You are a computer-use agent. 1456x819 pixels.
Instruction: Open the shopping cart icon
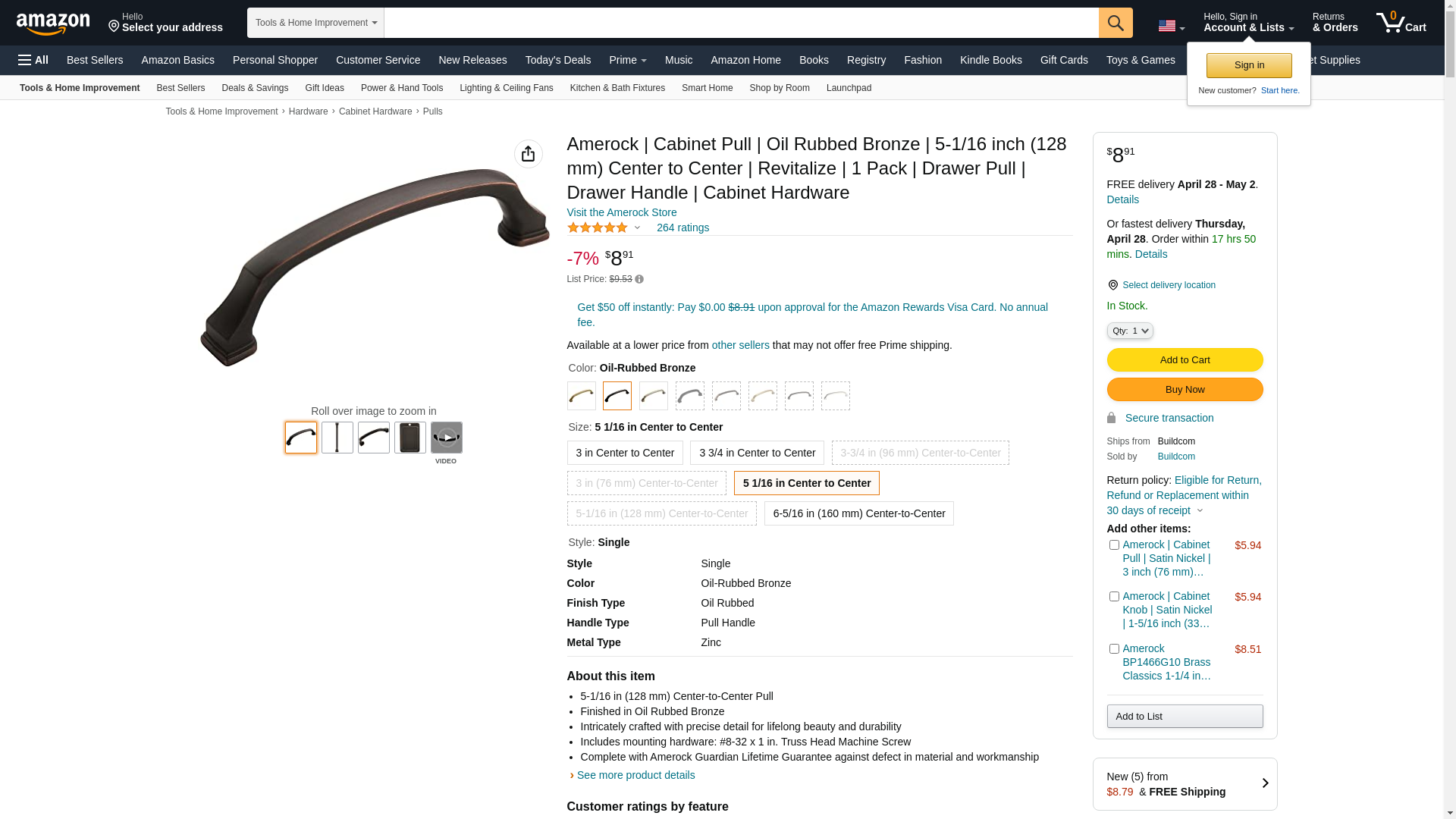coord(1401,23)
